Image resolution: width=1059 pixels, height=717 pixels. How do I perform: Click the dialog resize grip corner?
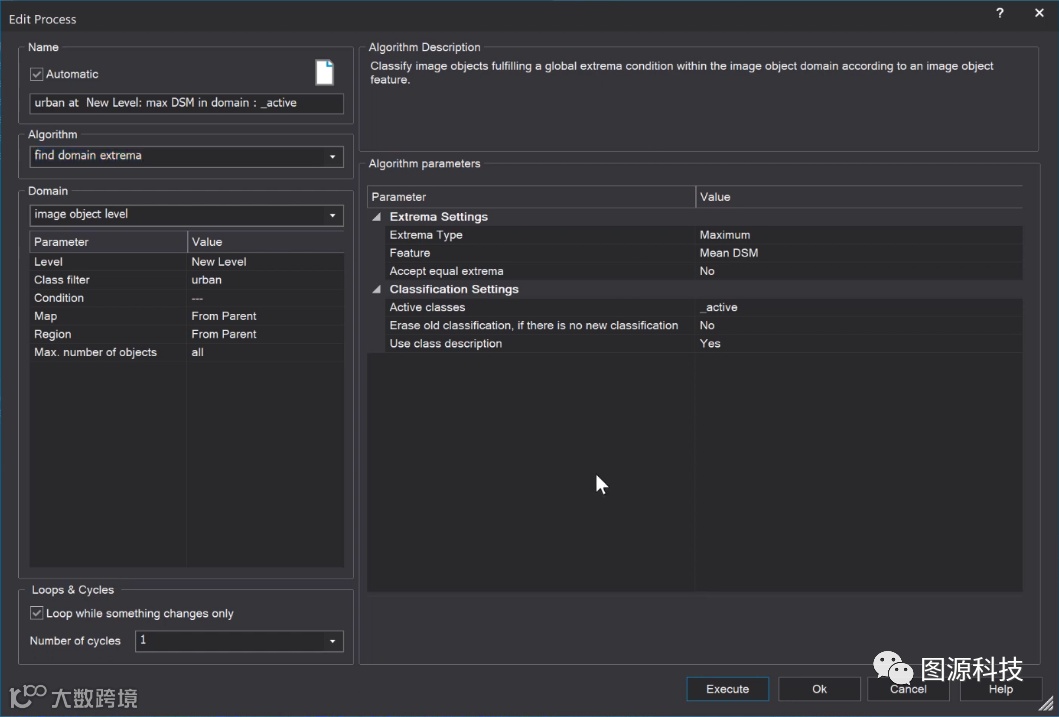click(1047, 705)
